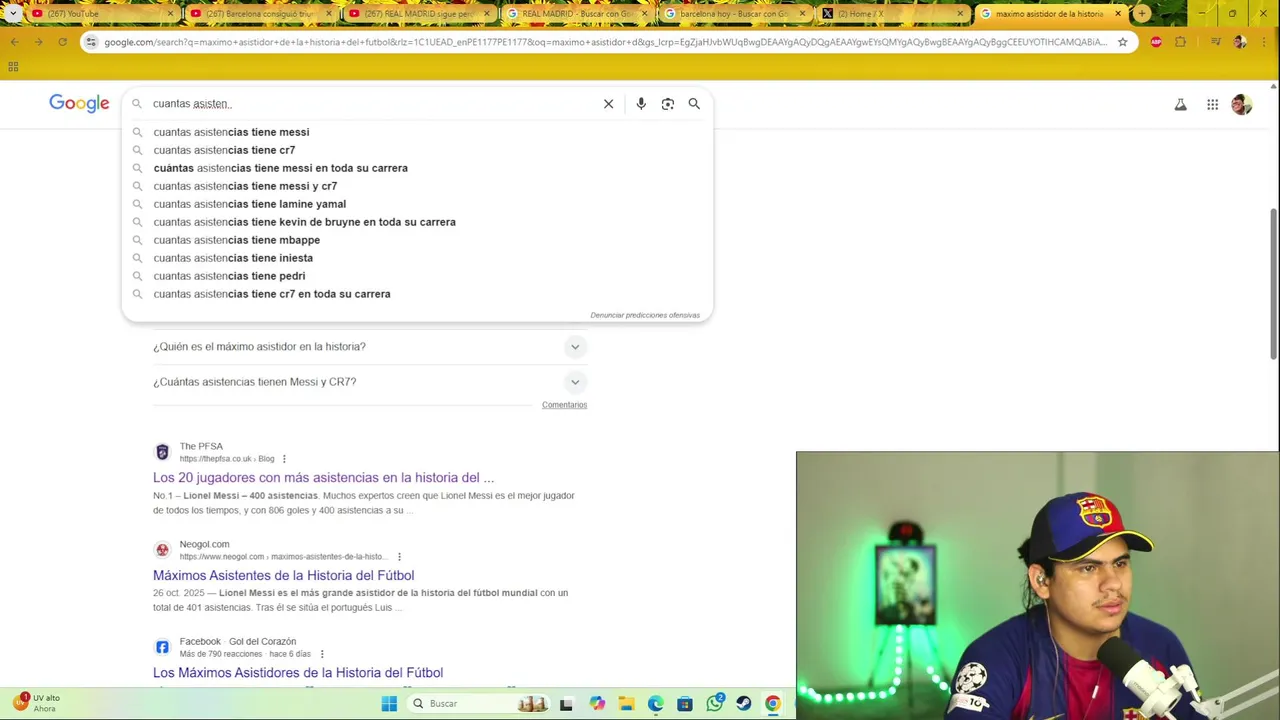This screenshot has height=720, width=1280.
Task: Open Search Labs flask icon
Action: (x=1180, y=104)
